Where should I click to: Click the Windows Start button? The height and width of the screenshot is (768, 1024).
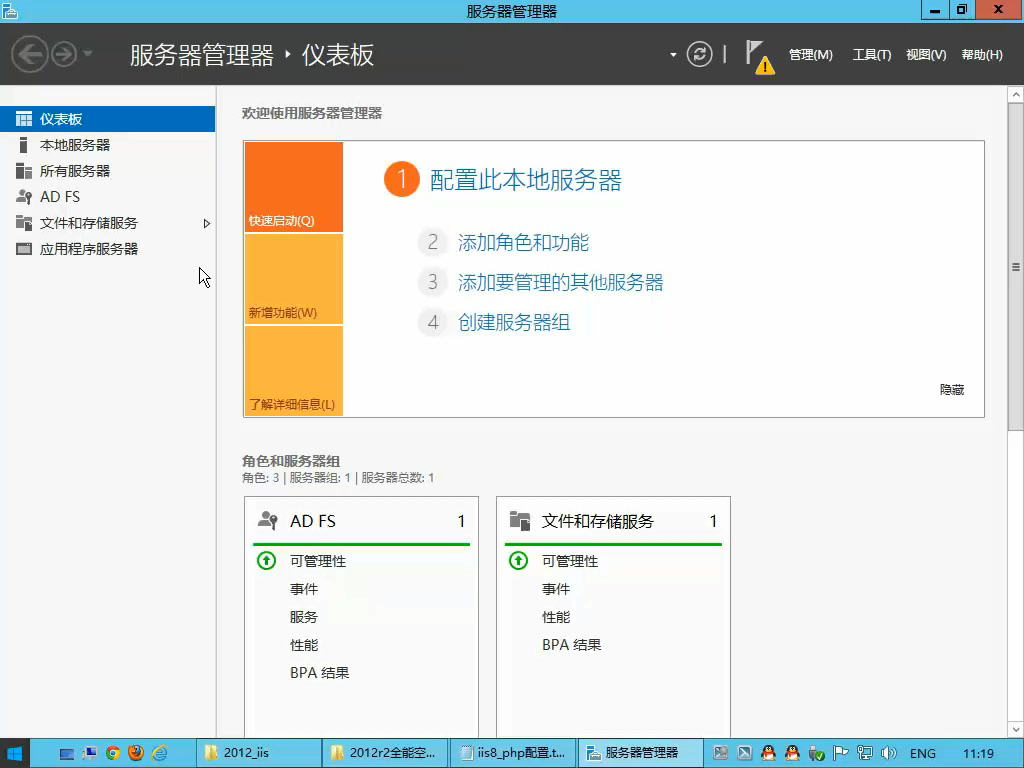(15, 753)
